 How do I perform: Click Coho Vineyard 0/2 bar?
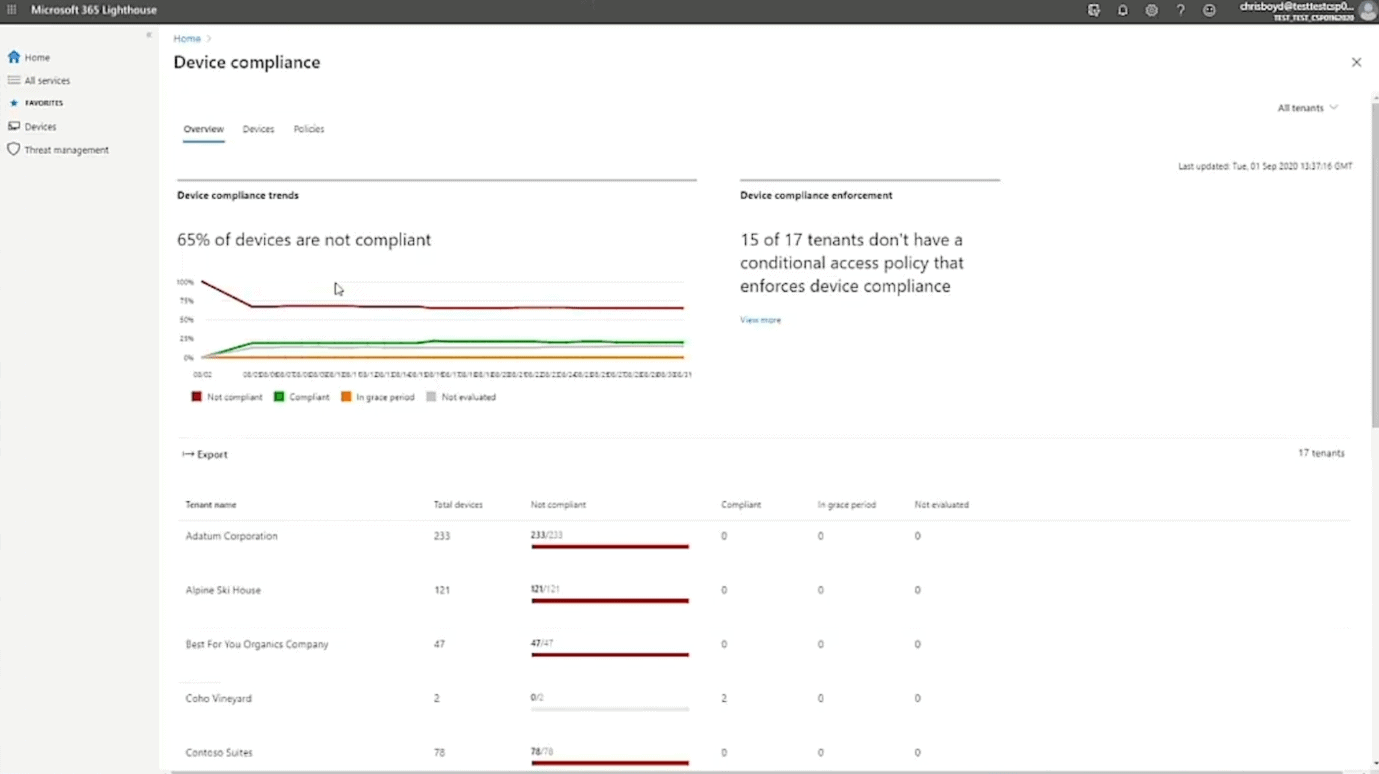pos(610,709)
